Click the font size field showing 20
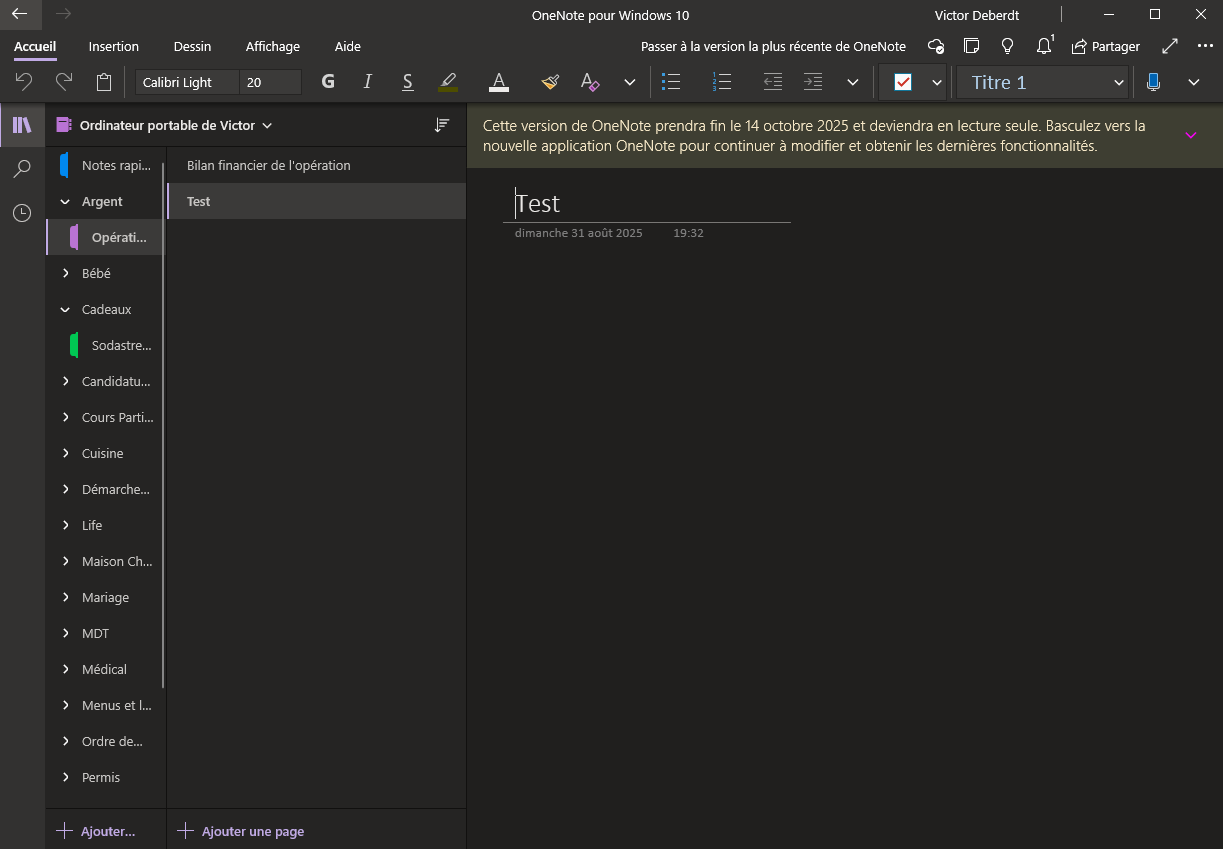Screen dimensions: 1223x849 tap(271, 82)
